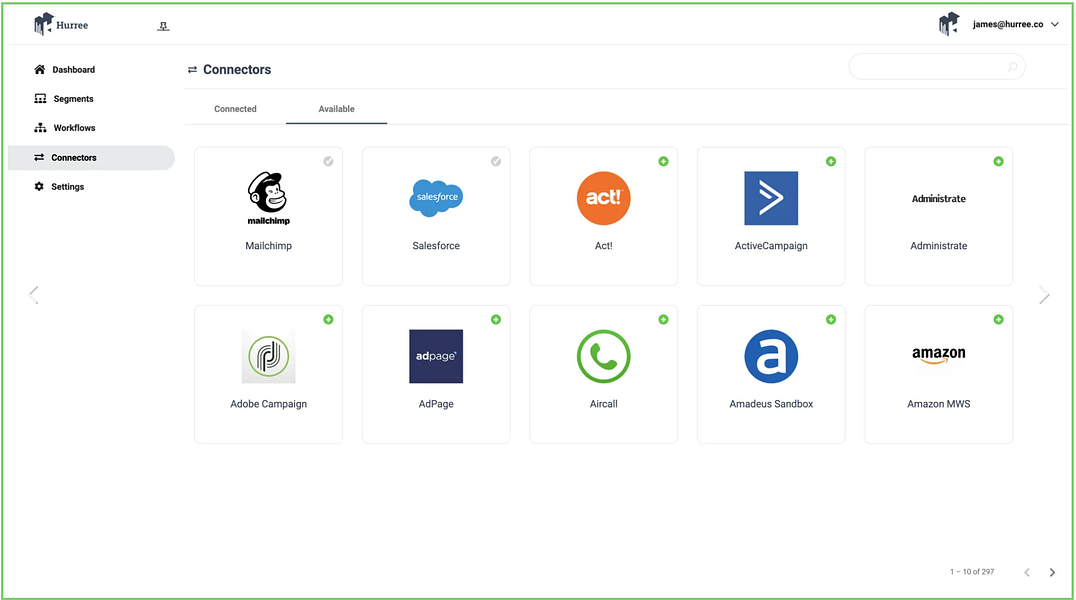The image size is (1076, 600).
Task: Click the Aircall green phone logo
Action: 604,356
